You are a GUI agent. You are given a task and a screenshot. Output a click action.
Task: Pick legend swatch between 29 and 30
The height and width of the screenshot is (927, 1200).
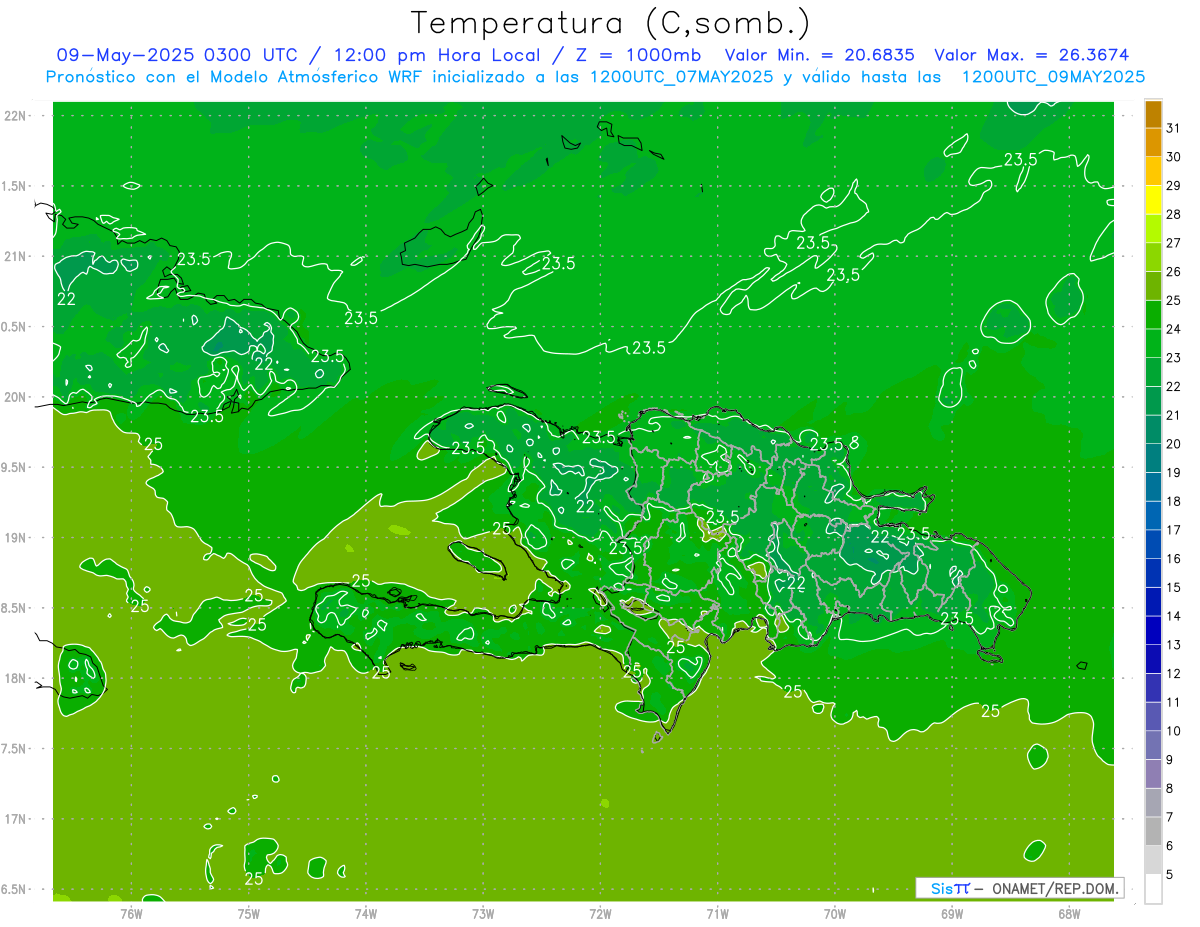1153,171
